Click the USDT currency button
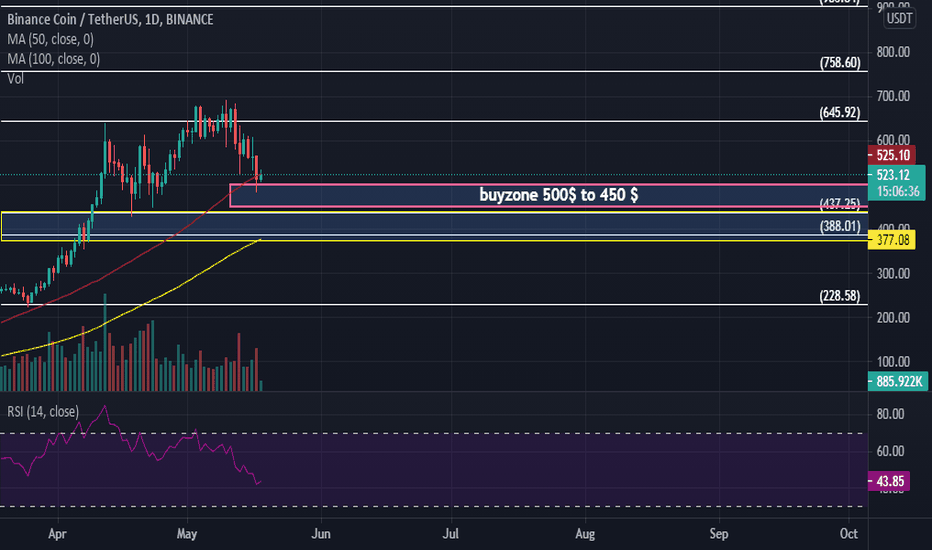This screenshot has width=932, height=550. pyautogui.click(x=899, y=18)
